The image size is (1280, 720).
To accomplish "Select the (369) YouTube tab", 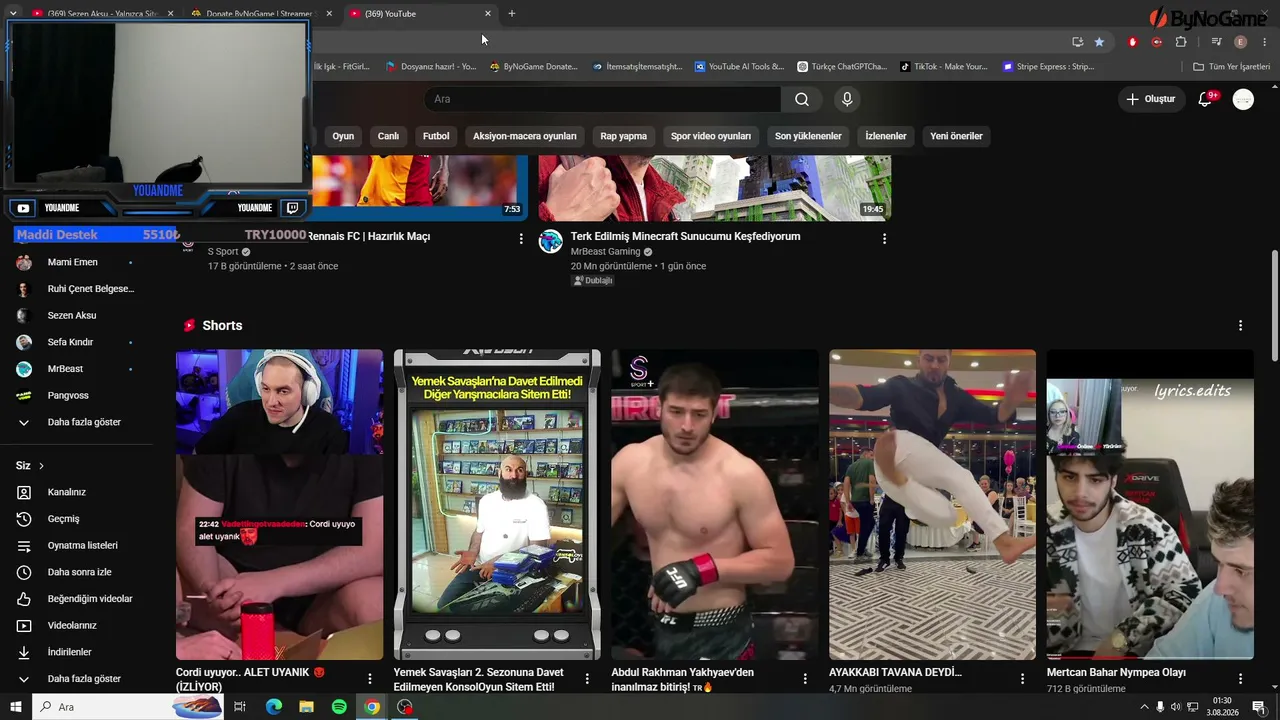I will coord(420,14).
